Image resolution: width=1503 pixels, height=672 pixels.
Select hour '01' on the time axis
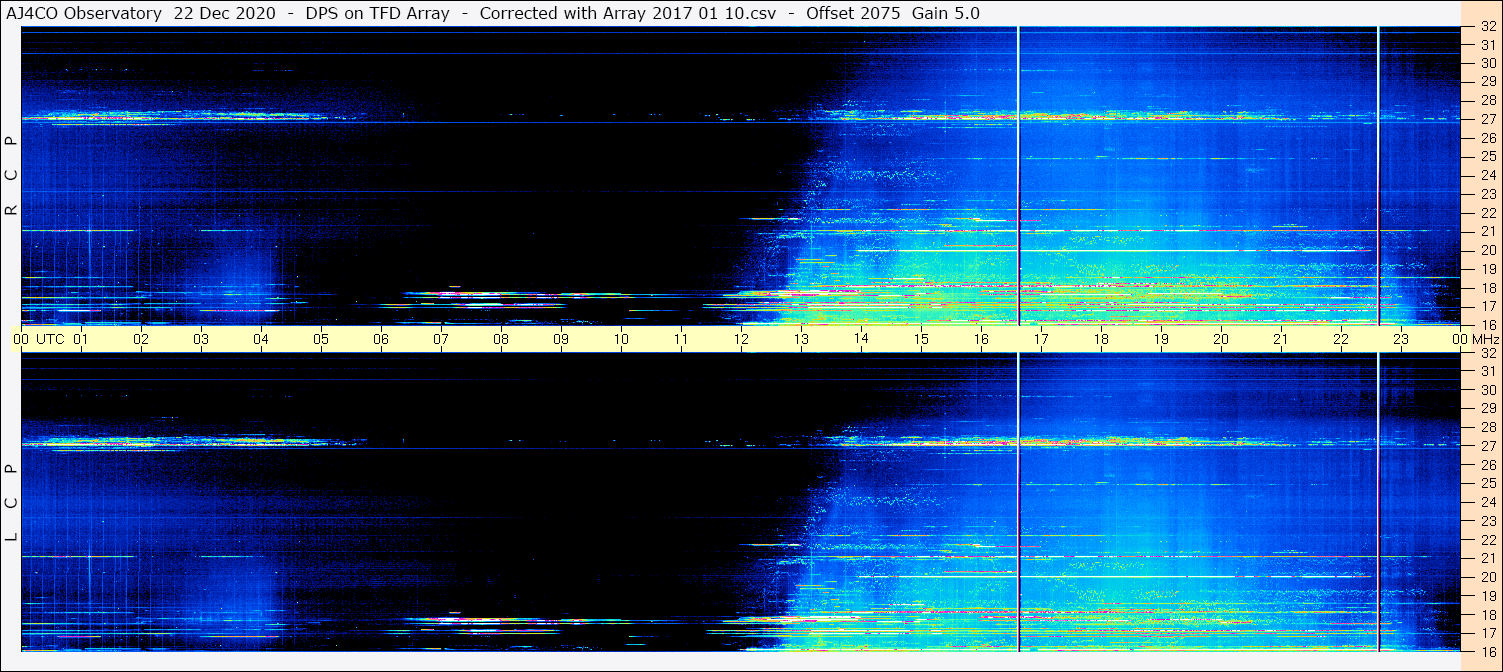pyautogui.click(x=81, y=339)
